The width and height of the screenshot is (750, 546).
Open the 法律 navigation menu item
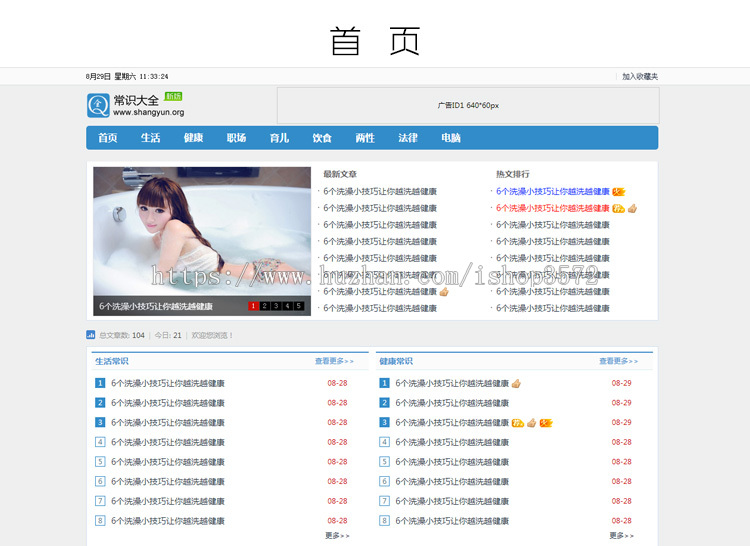(x=408, y=138)
